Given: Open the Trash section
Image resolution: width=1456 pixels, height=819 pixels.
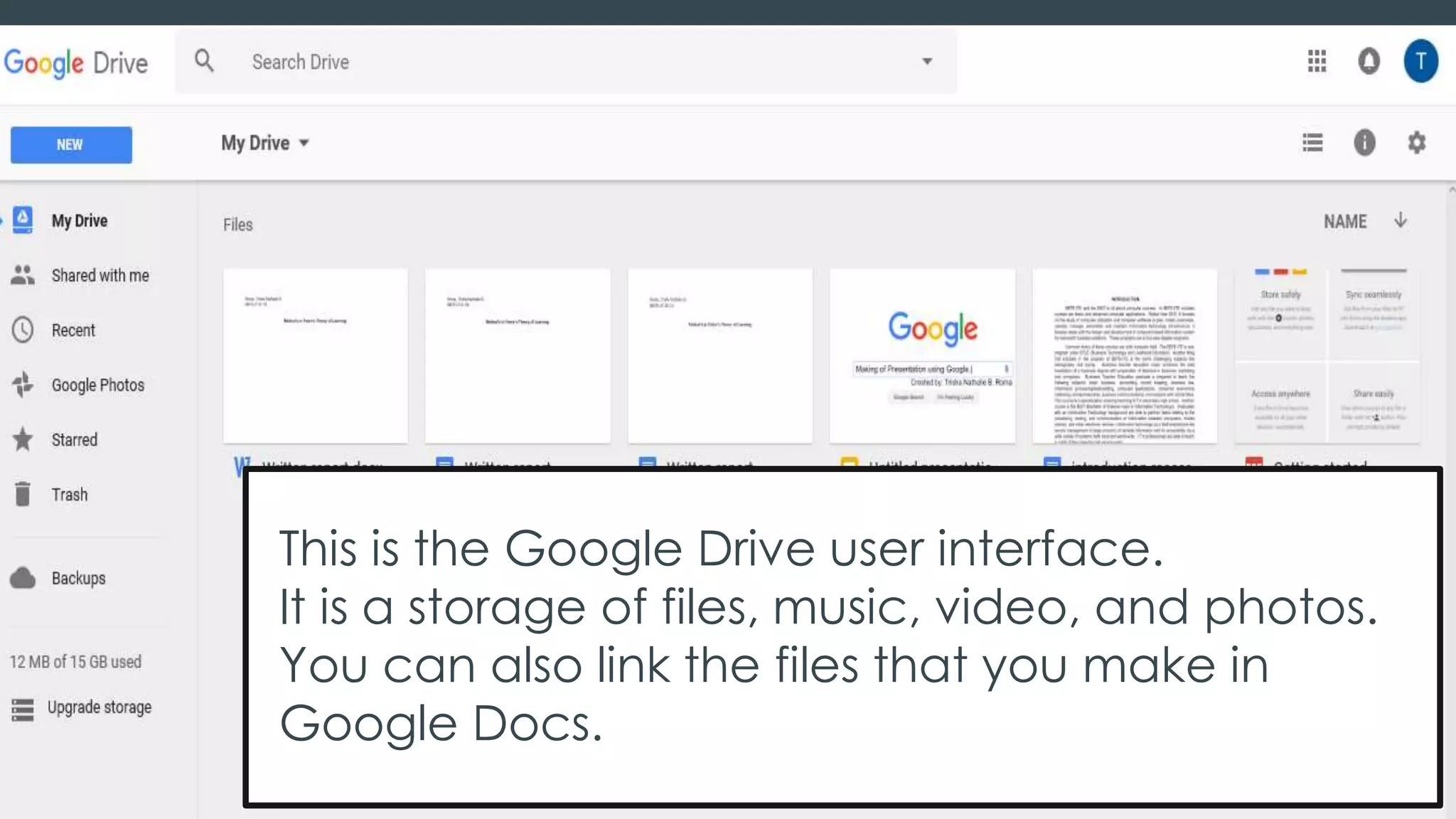Looking at the screenshot, I should point(70,495).
